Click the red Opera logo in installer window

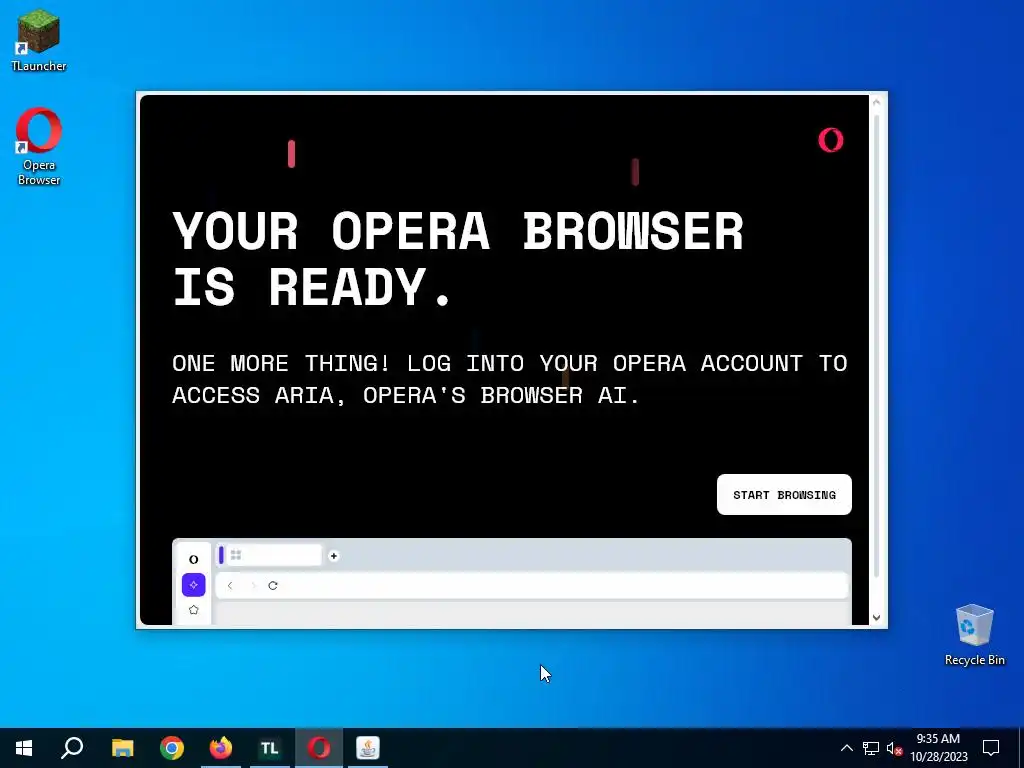(831, 140)
